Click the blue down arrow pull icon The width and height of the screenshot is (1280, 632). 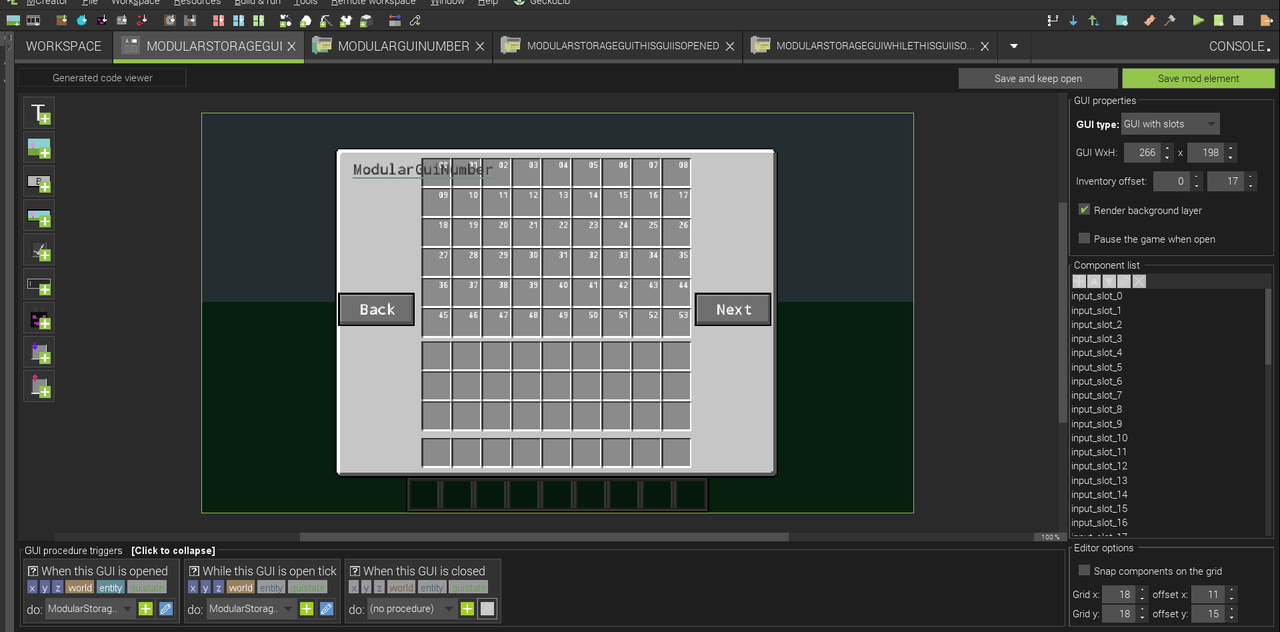pos(1073,20)
